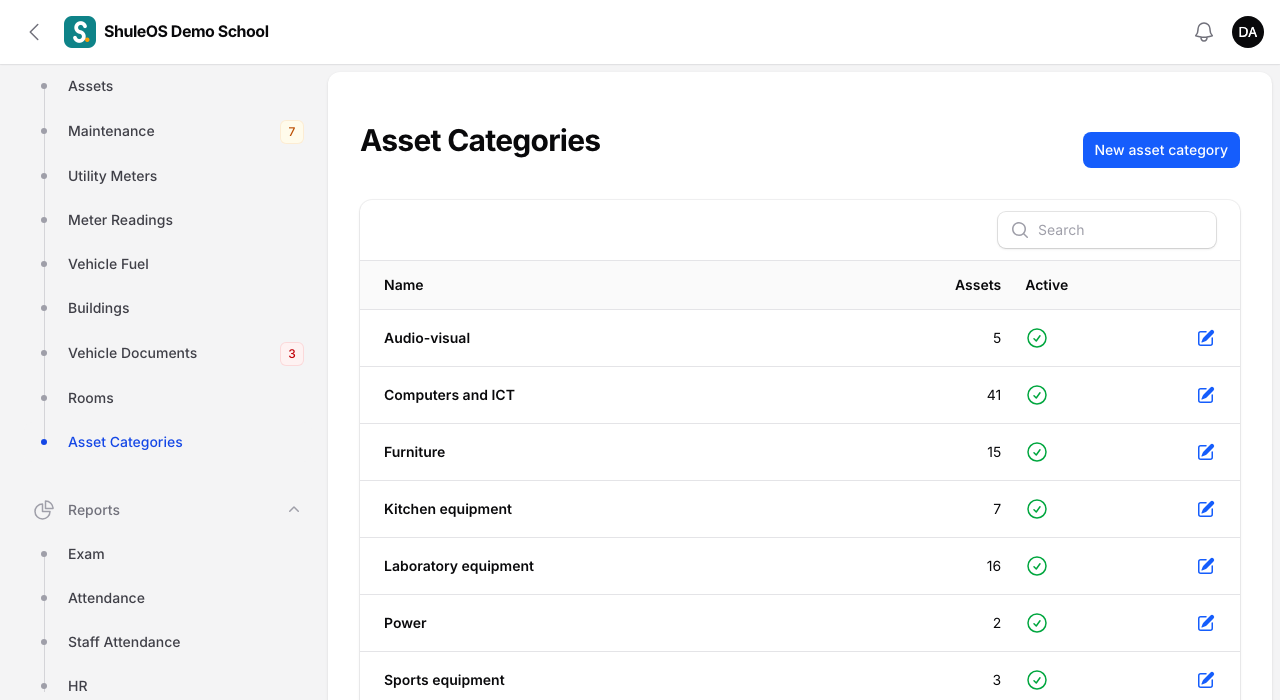Open the DA user avatar menu
The width and height of the screenshot is (1280, 700).
pos(1248,32)
